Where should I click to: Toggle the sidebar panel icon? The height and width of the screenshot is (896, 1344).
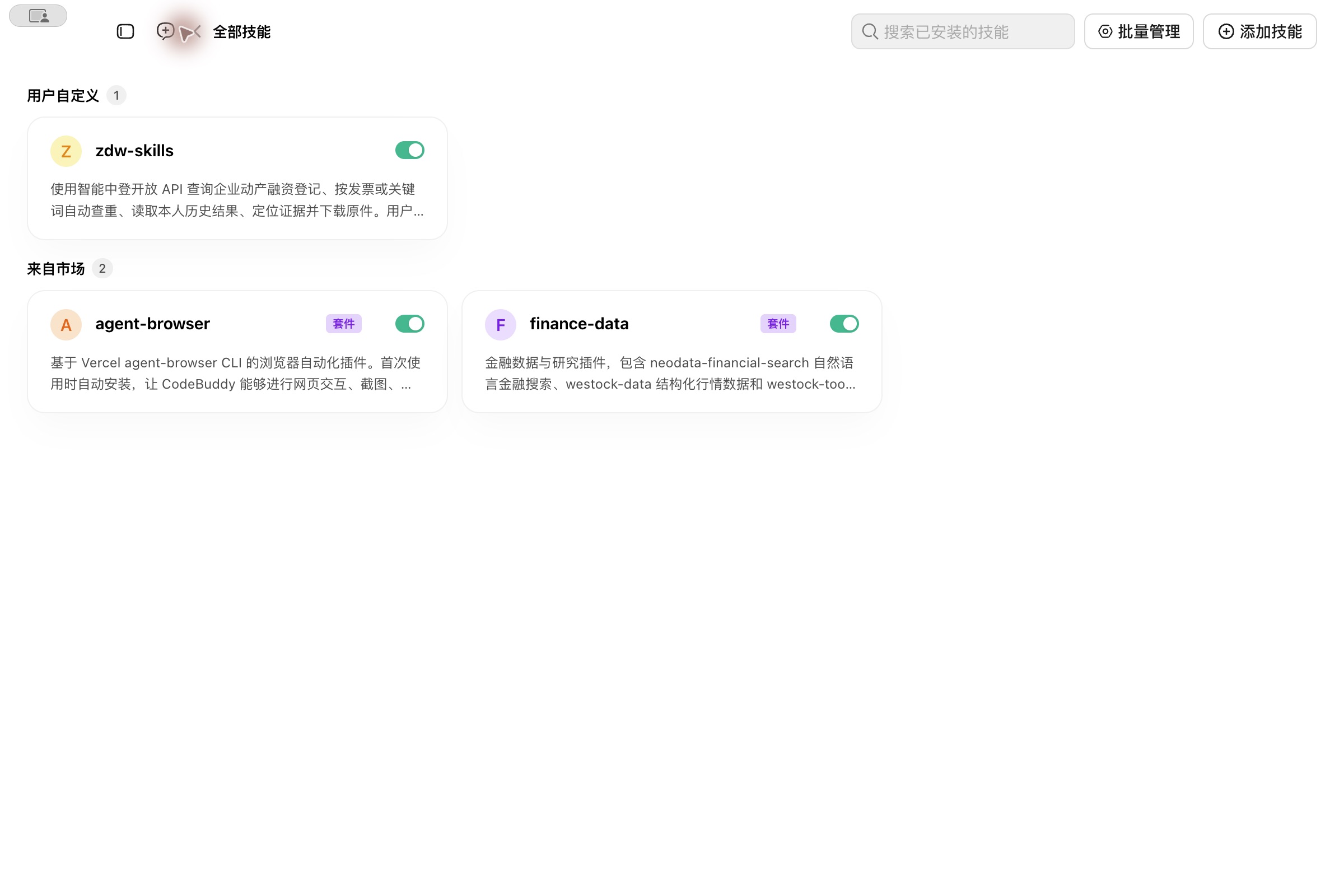pyautogui.click(x=125, y=31)
